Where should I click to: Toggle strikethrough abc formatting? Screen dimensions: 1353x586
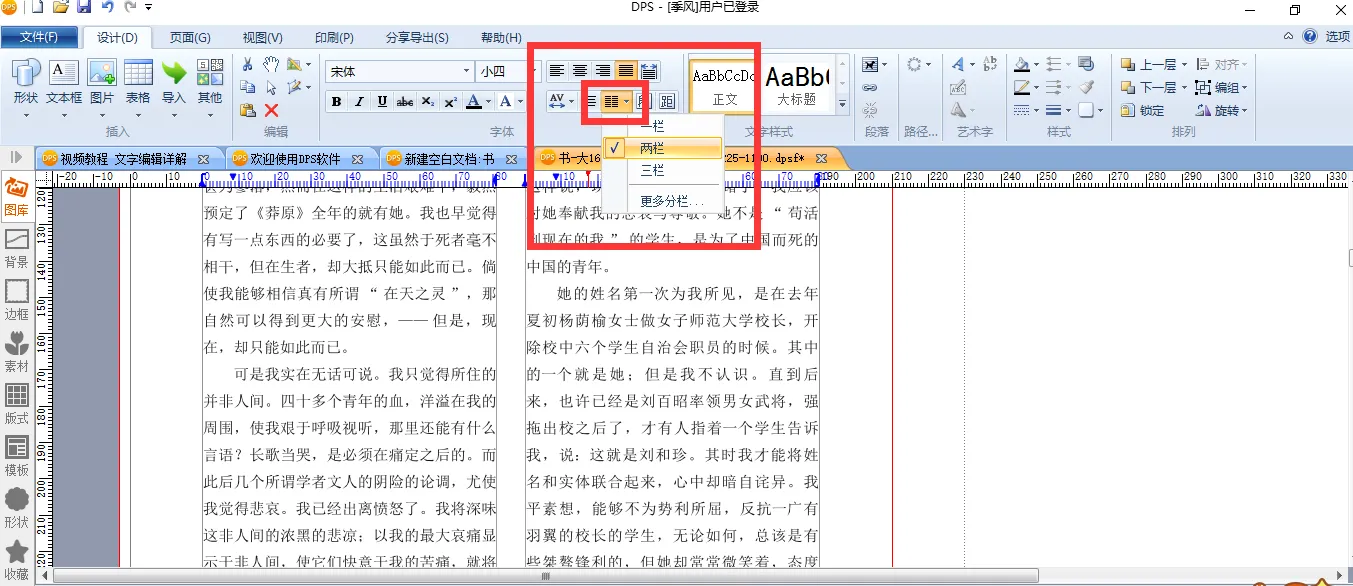(x=405, y=101)
